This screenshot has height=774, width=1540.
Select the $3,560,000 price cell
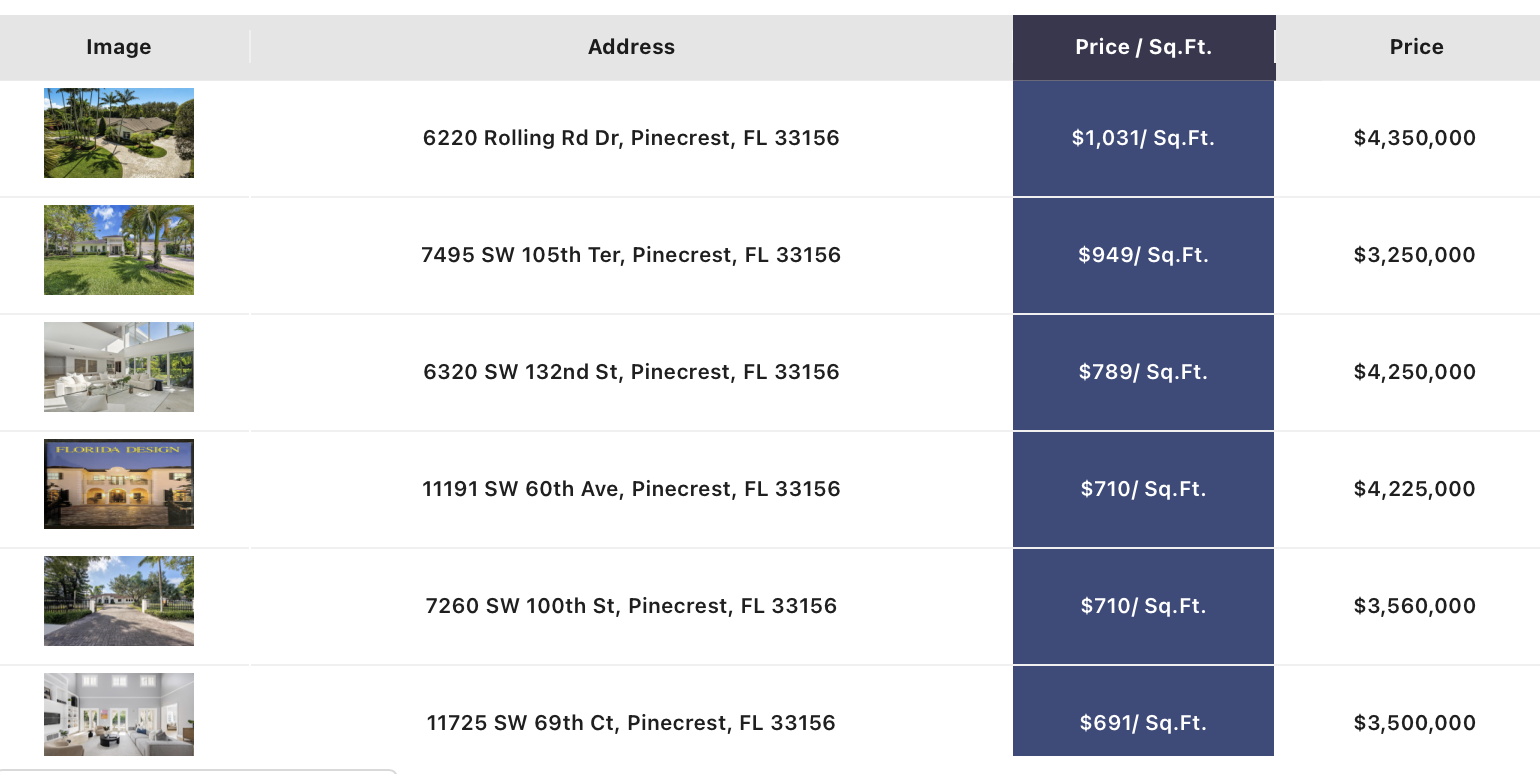click(x=1415, y=606)
